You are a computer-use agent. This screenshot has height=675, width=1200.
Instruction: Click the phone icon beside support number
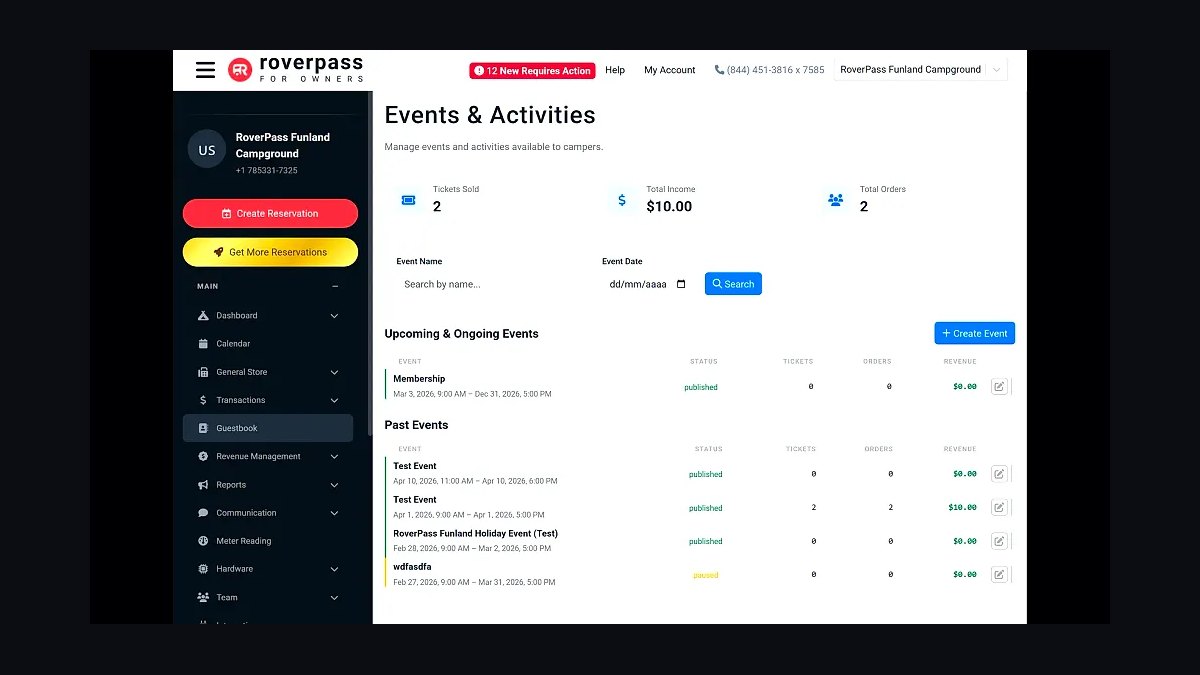click(x=719, y=70)
